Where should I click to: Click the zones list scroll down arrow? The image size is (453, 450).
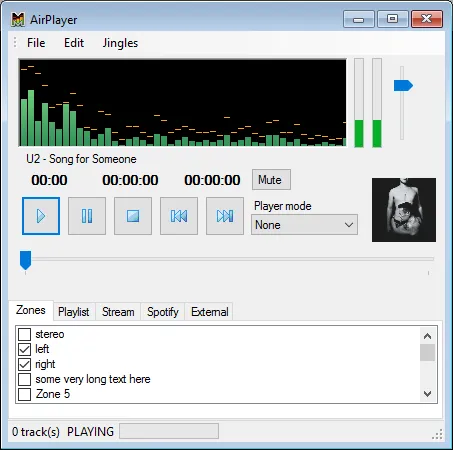point(427,394)
